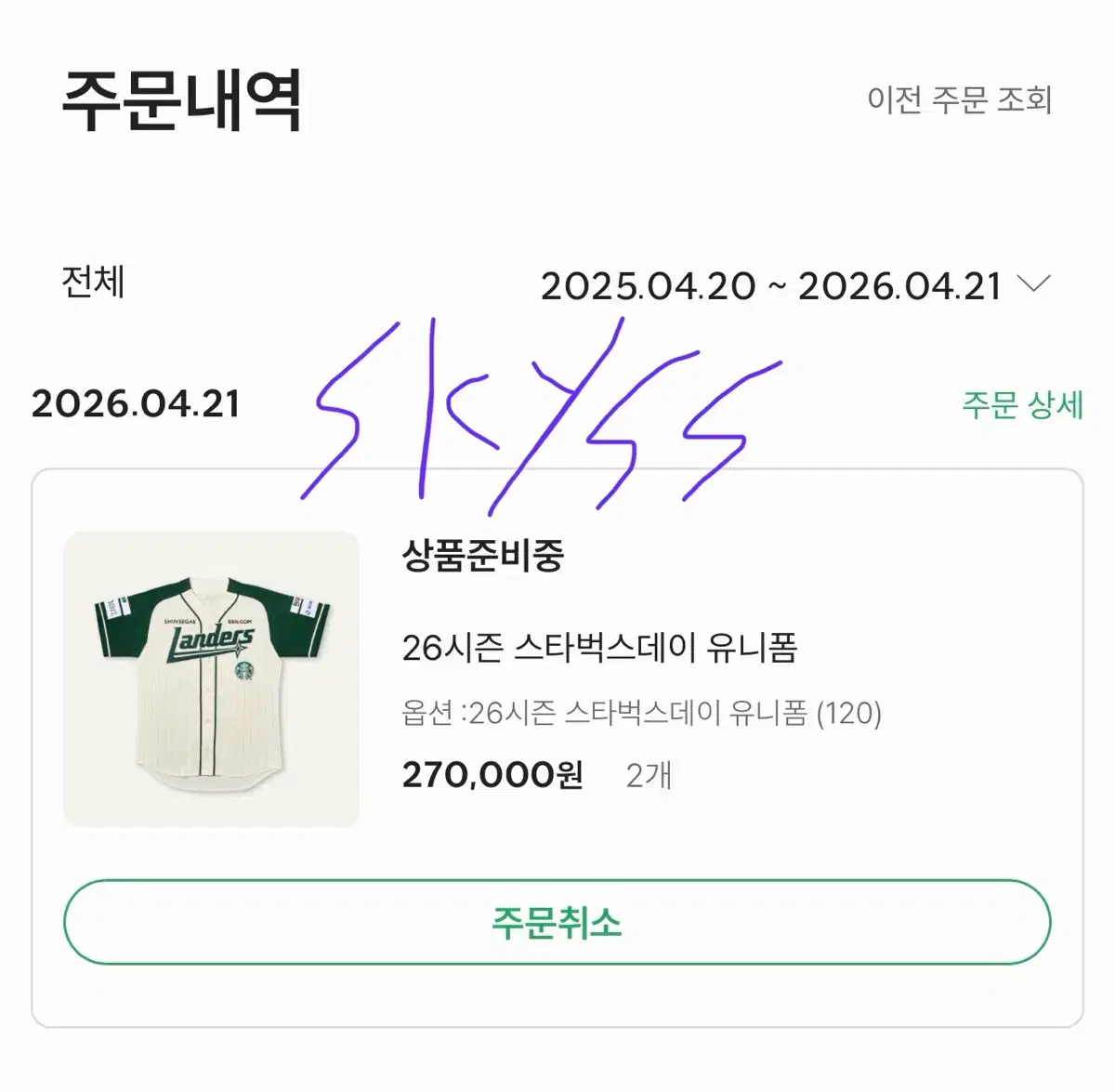Open the 26시즌 스타벅스데이 유니폼 product title
Screen dimensions: 1115x1092
tap(599, 648)
